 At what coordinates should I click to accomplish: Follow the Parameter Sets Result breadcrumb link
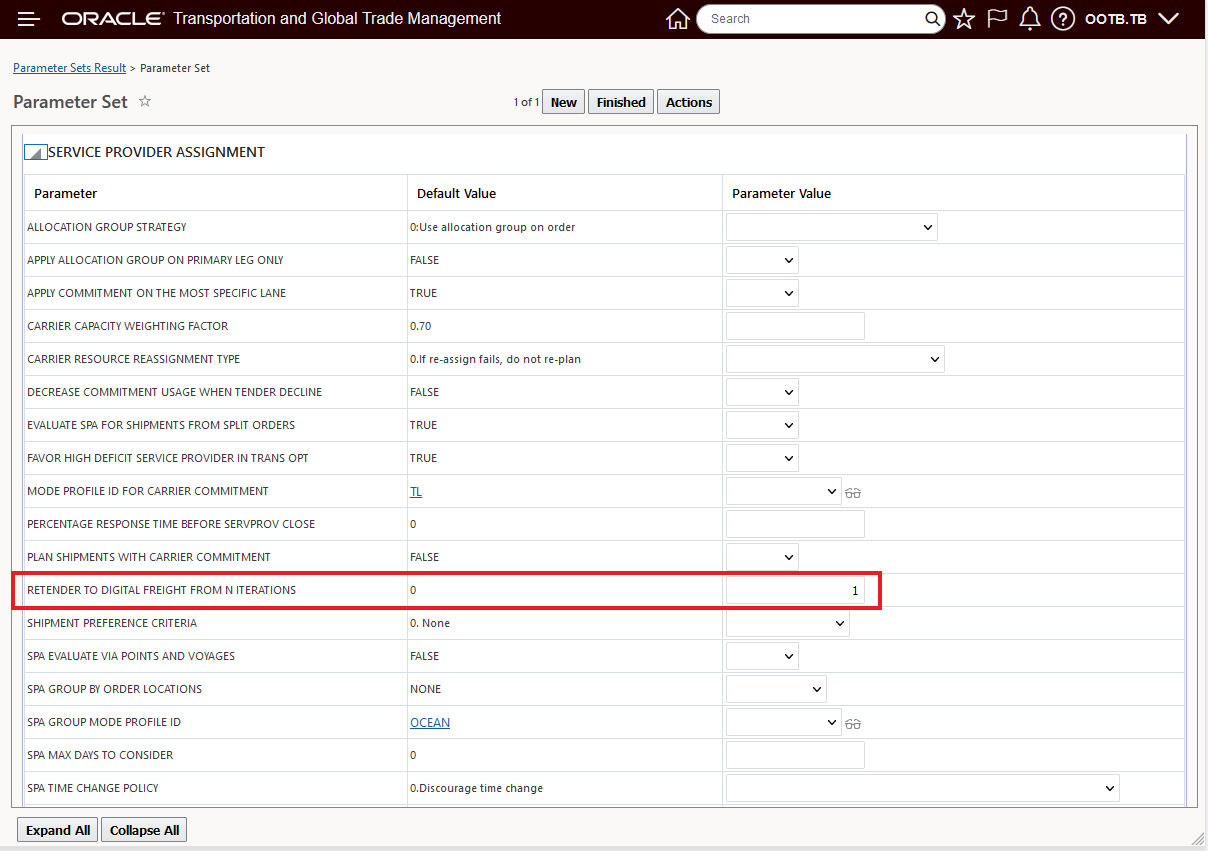(x=70, y=68)
